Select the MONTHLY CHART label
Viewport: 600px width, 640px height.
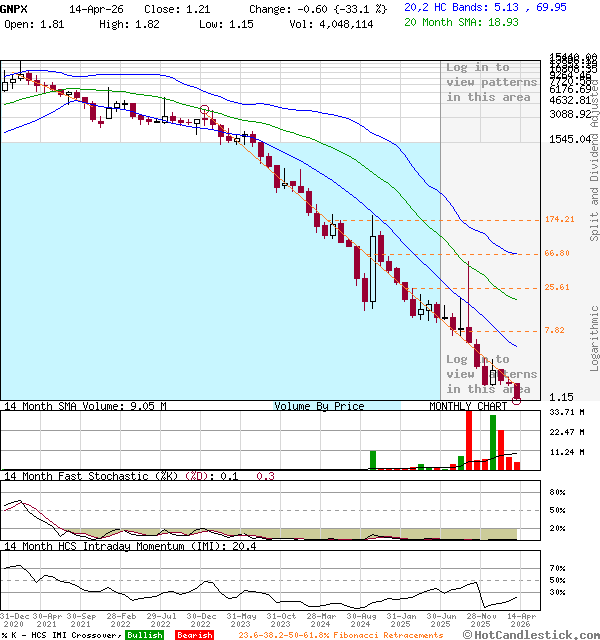pos(468,407)
